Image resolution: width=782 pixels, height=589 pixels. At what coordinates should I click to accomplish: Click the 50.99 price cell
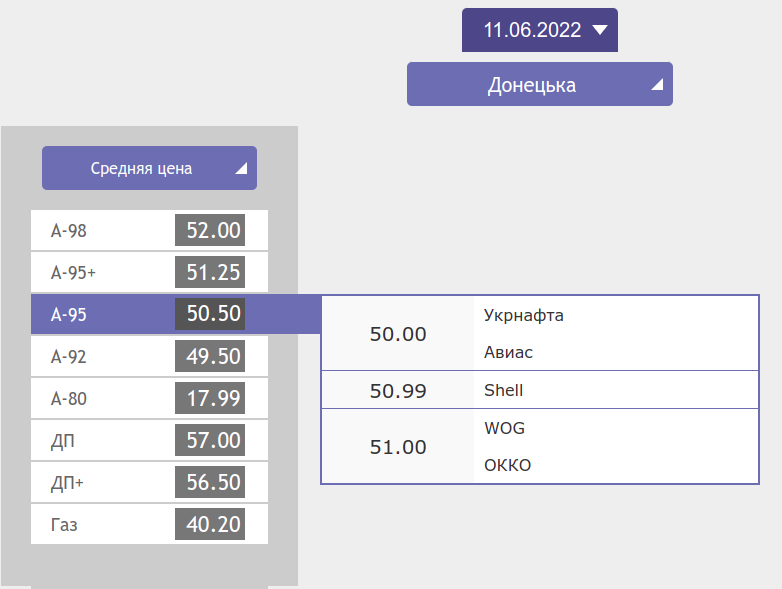pos(398,391)
